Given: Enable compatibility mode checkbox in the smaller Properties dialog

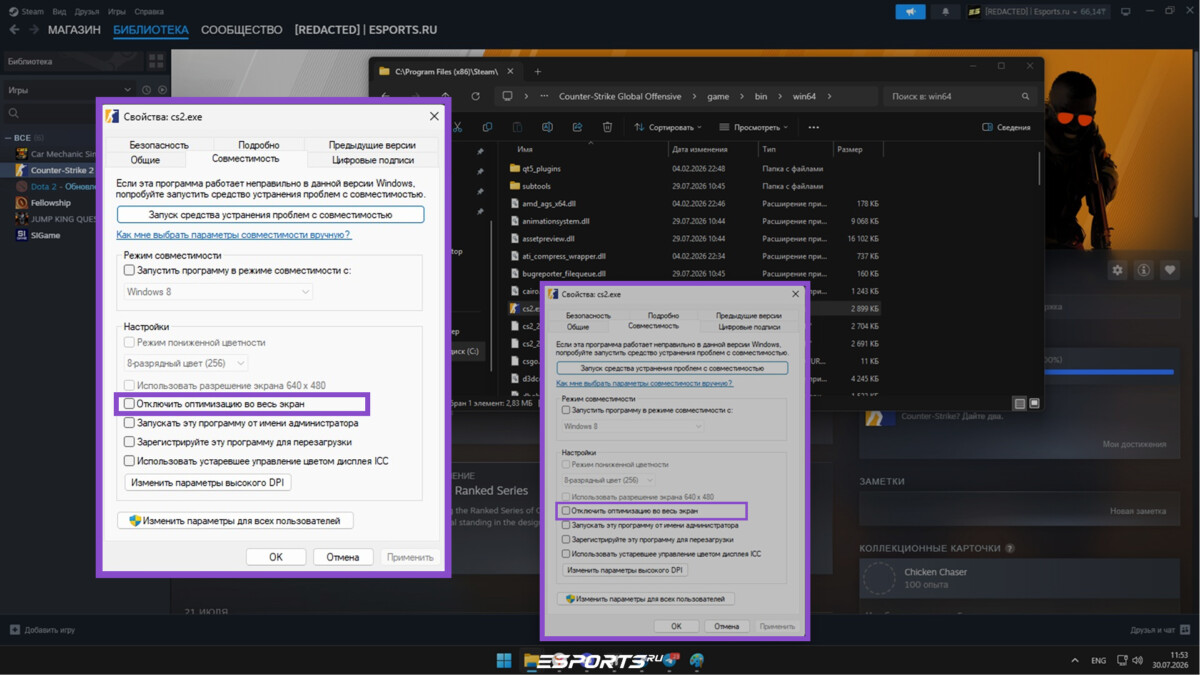Looking at the screenshot, I should click(566, 410).
